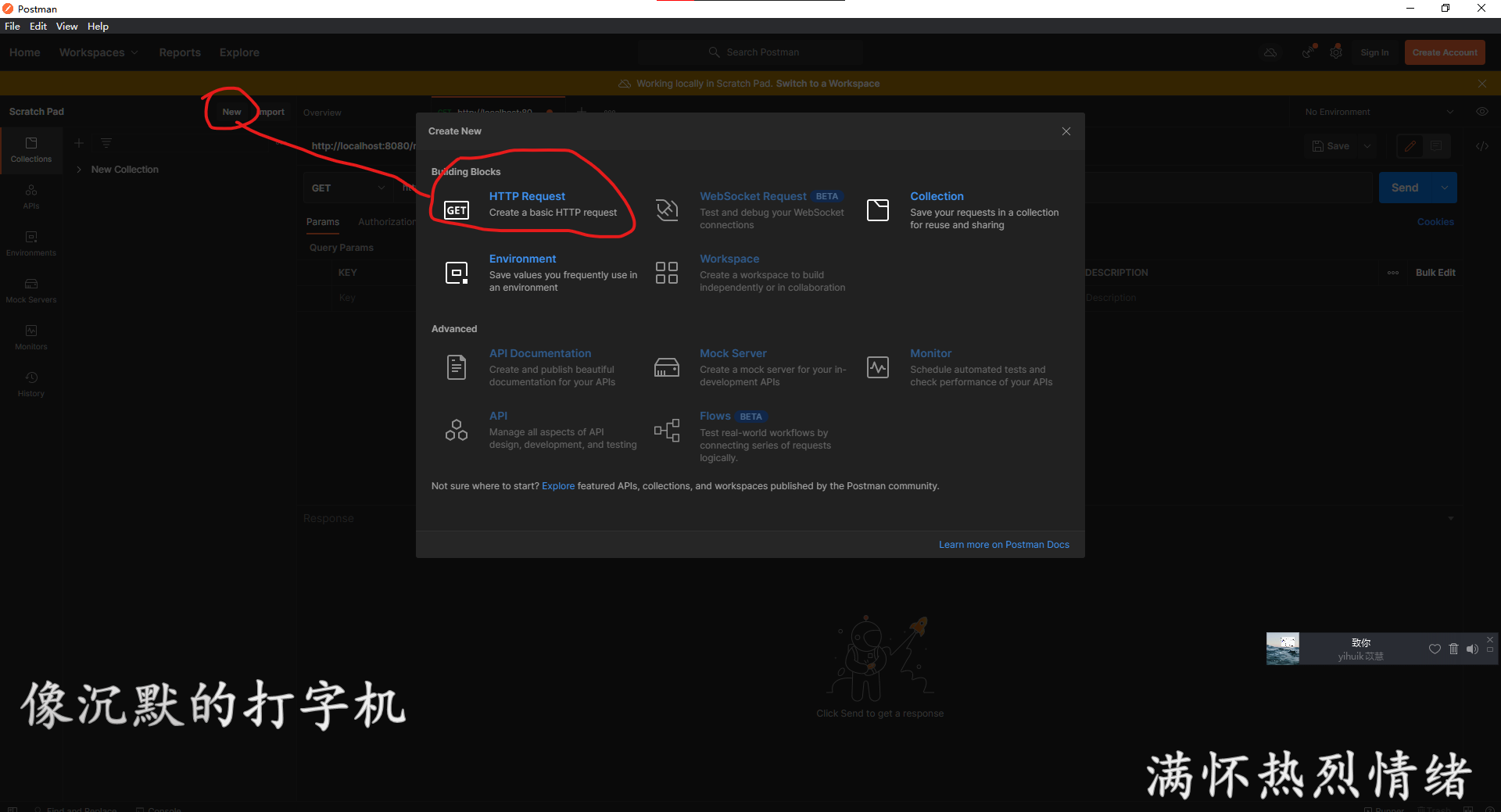Screen dimensions: 1501x812
Task: Open the Save options dropdown arrow
Action: pos(1367,146)
